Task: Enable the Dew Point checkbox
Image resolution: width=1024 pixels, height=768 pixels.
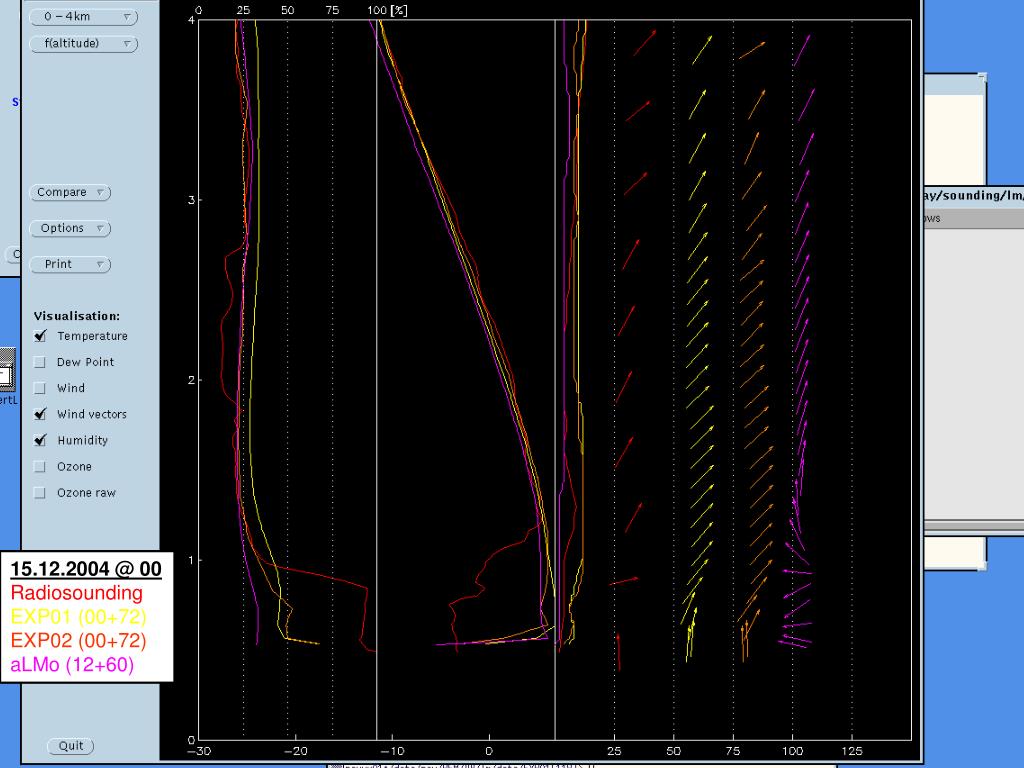Action: pyautogui.click(x=40, y=362)
